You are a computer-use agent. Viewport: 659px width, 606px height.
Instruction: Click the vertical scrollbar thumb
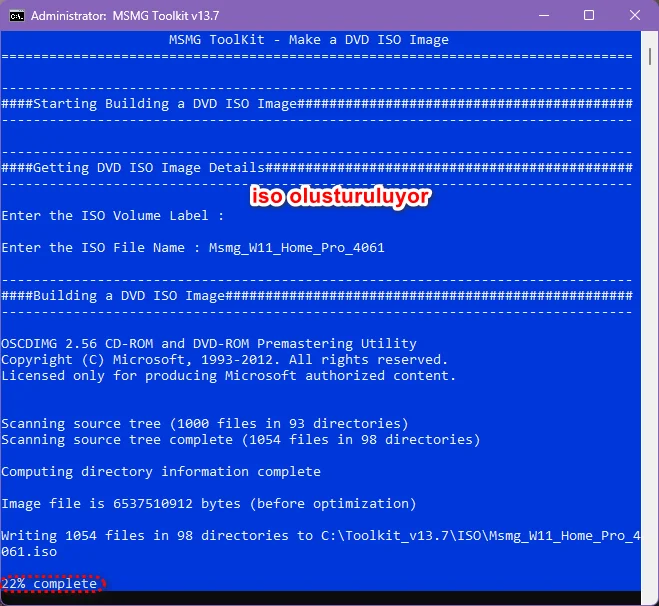click(x=650, y=56)
